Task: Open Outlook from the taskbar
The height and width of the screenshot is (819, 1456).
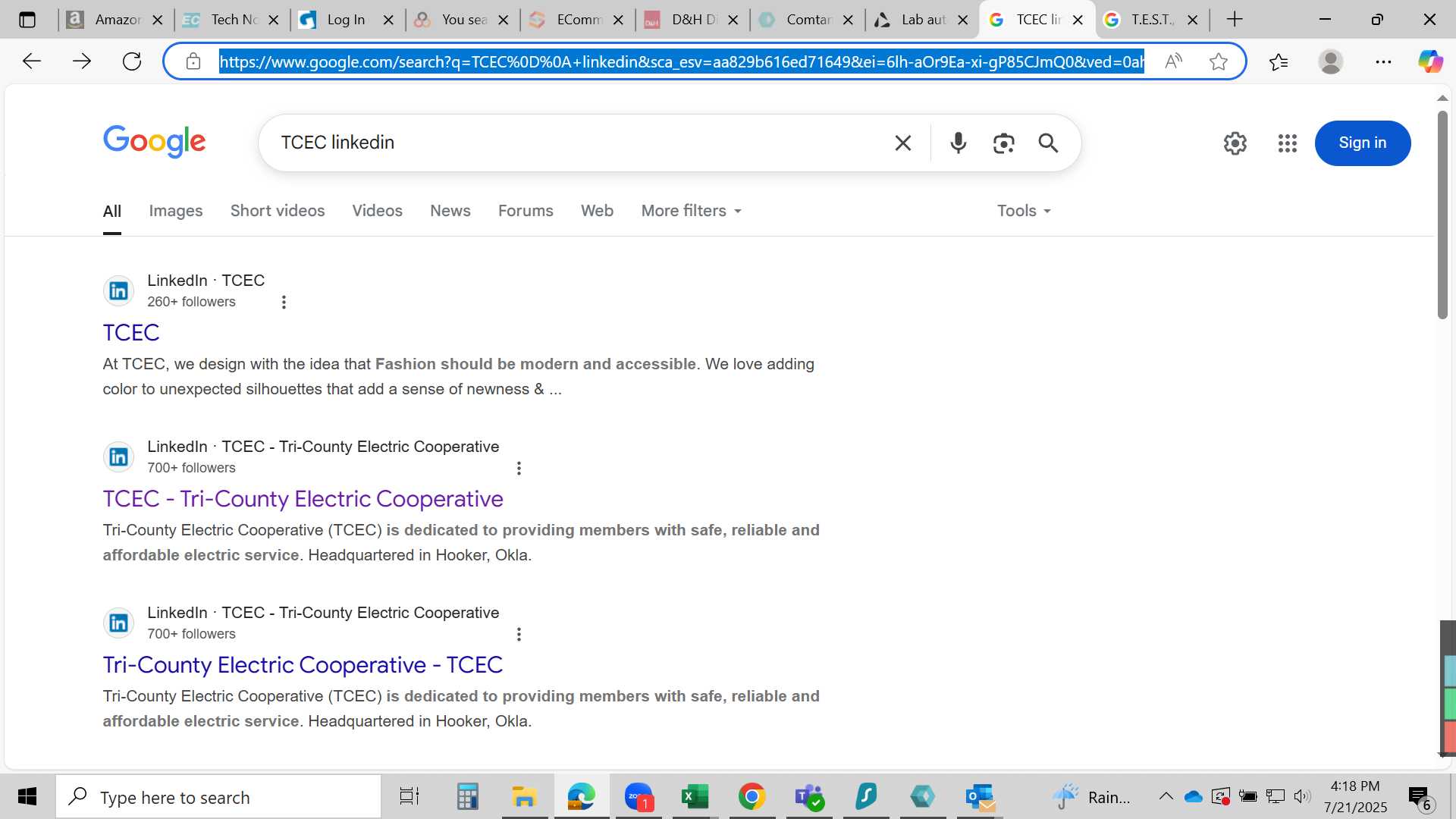Action: (980, 796)
